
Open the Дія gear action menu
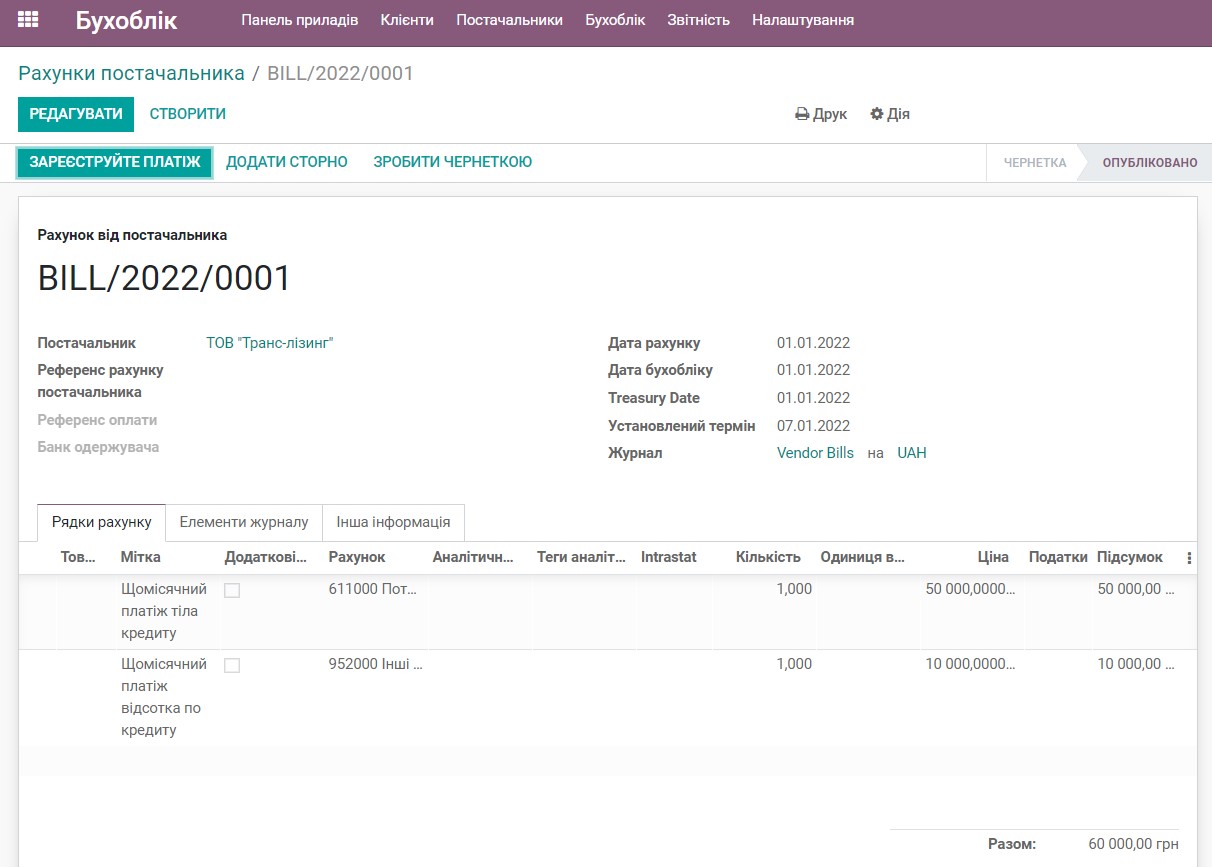[x=888, y=113]
